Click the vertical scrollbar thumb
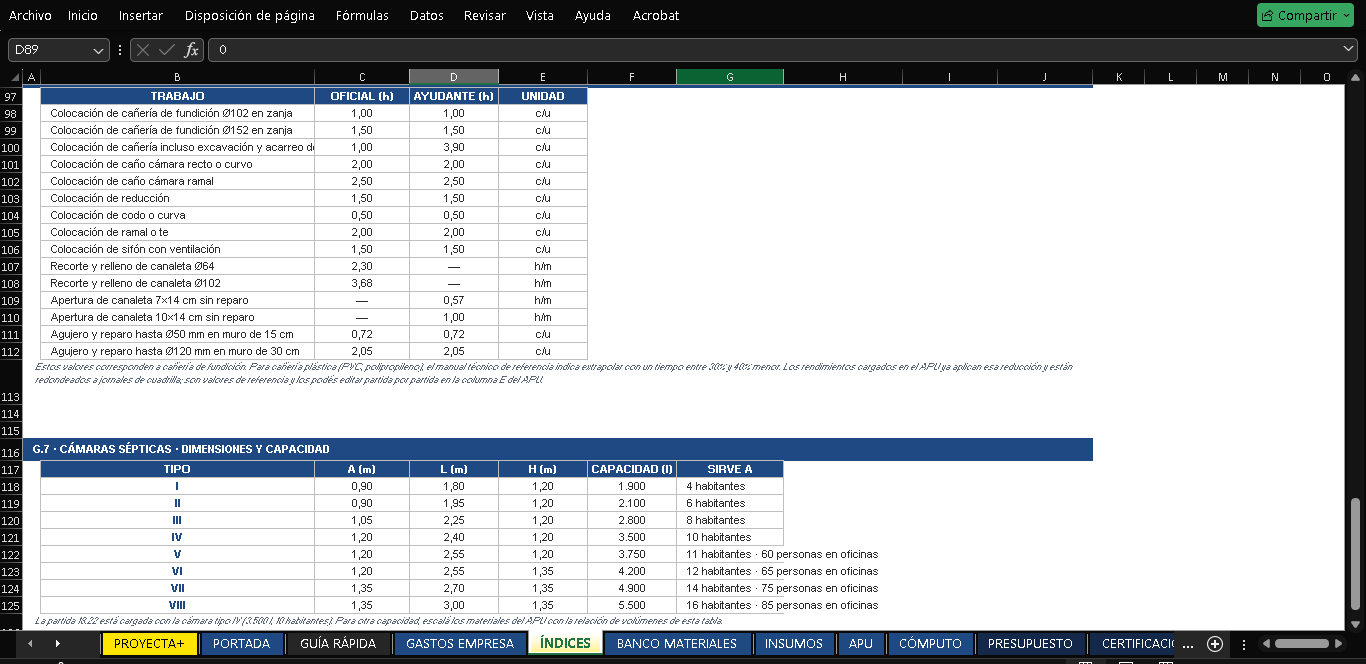 tap(1356, 553)
